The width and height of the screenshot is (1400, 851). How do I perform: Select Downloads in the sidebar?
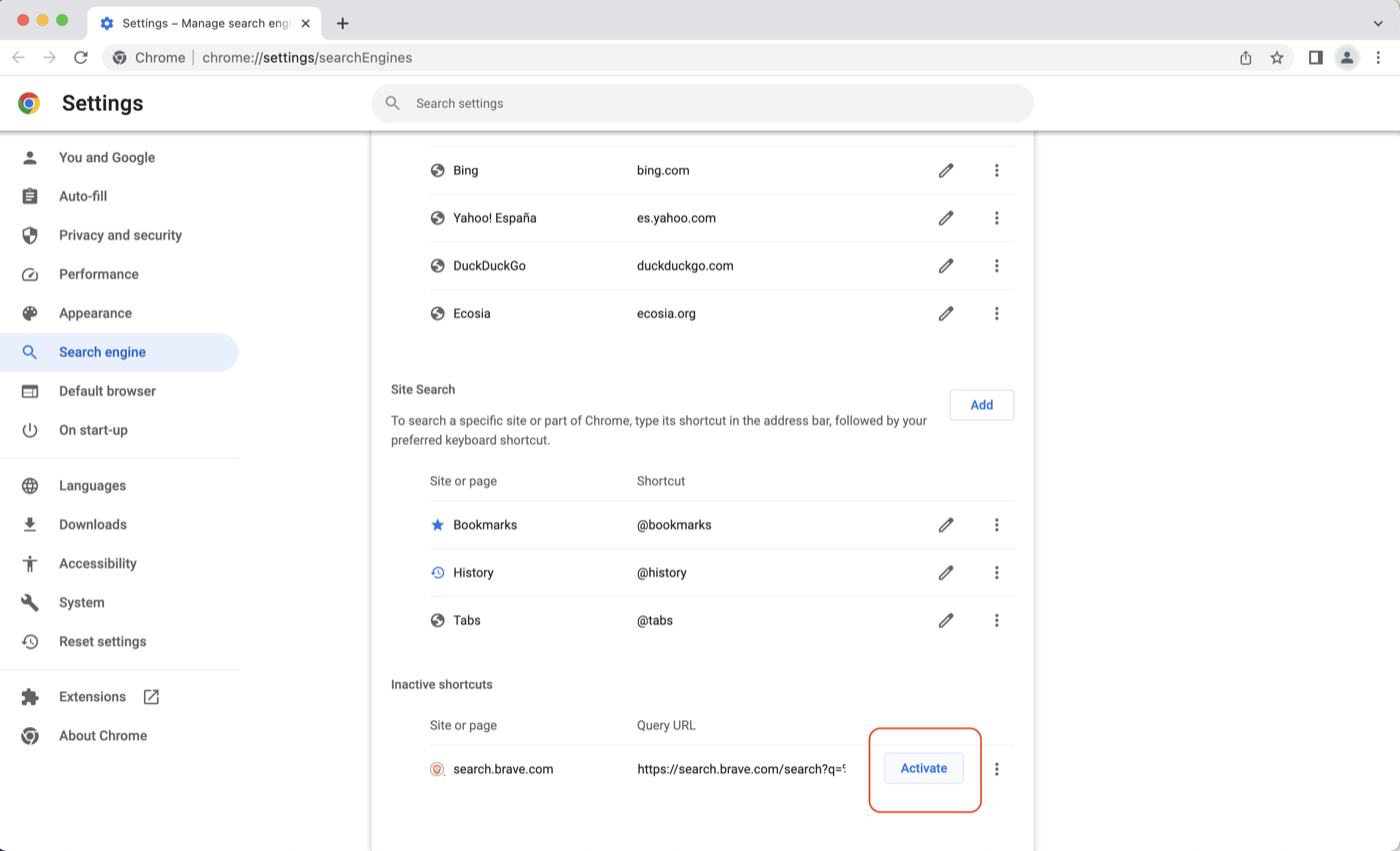[92, 524]
